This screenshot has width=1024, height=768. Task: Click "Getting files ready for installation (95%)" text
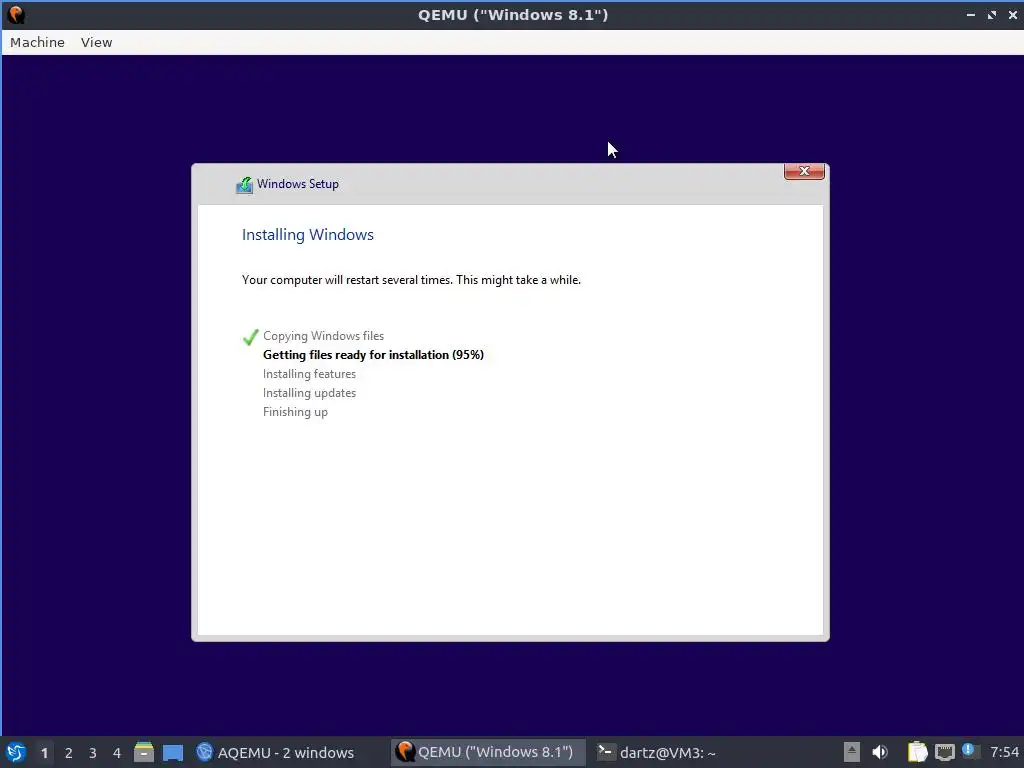(x=373, y=355)
